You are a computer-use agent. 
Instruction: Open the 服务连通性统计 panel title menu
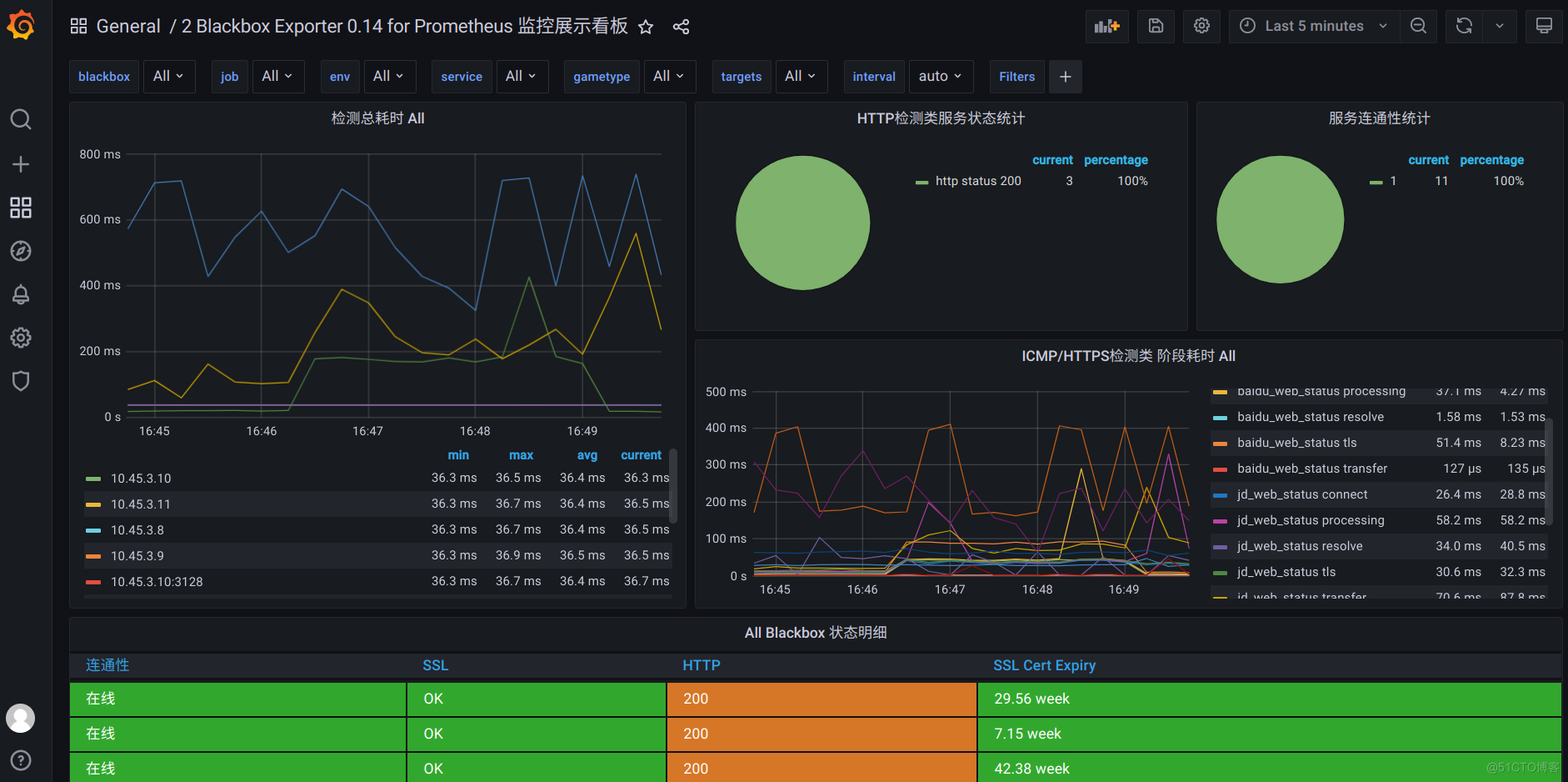pos(1379,118)
